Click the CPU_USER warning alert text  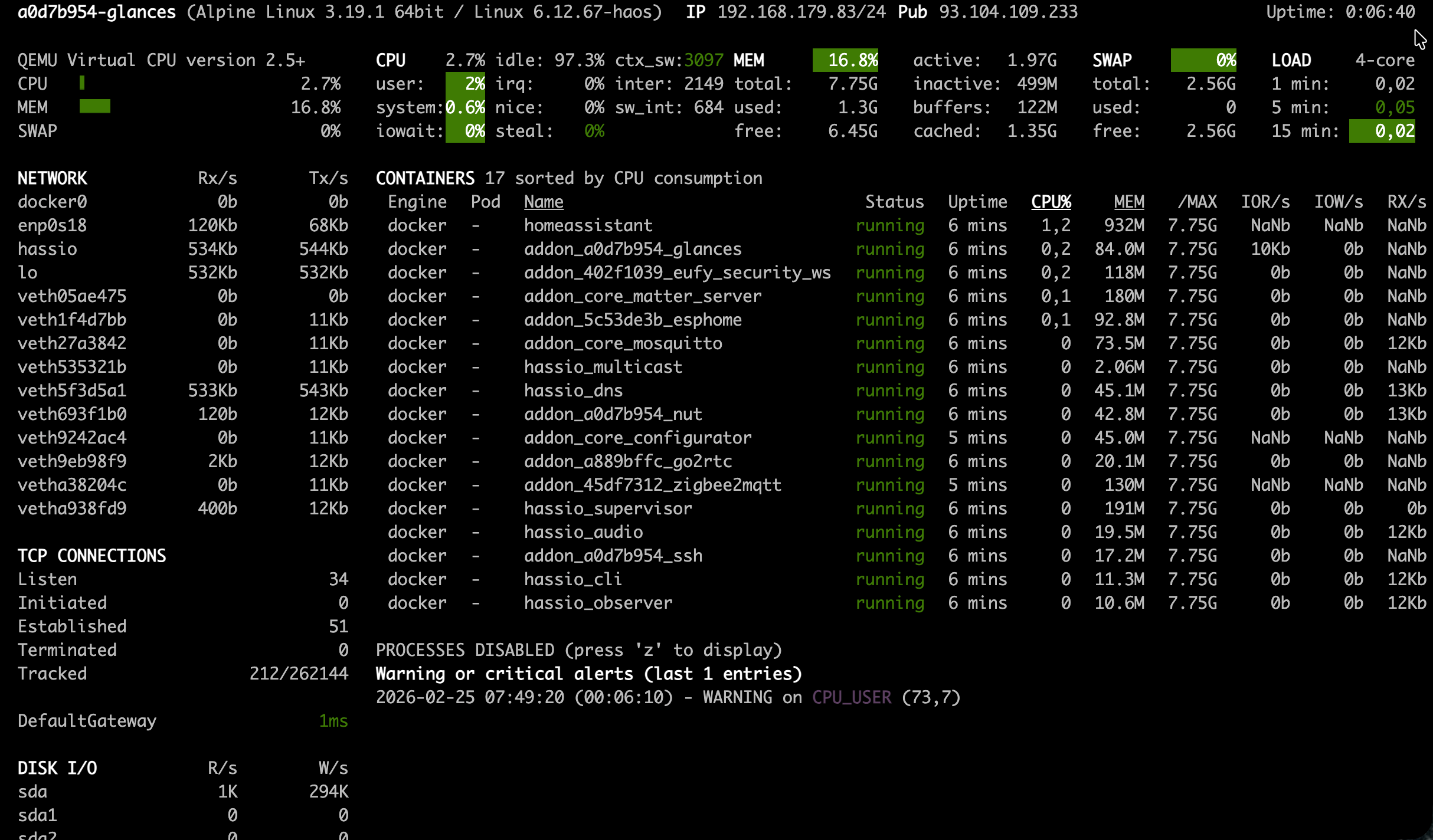(852, 697)
